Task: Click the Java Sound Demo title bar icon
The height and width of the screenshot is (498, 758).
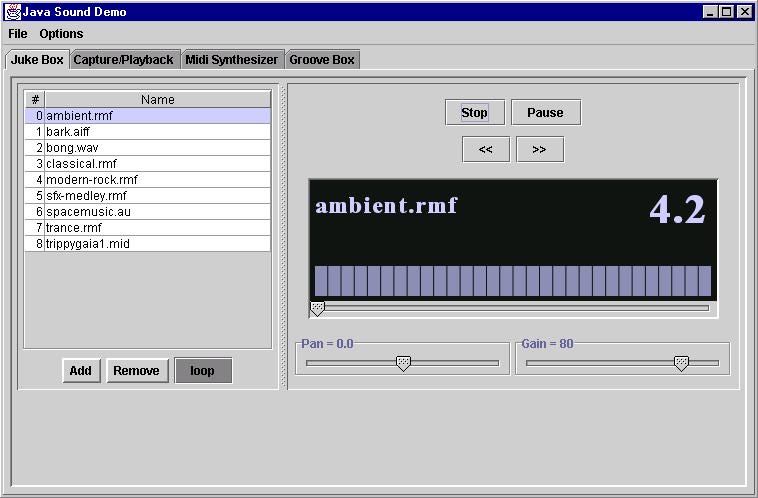Action: coord(13,12)
